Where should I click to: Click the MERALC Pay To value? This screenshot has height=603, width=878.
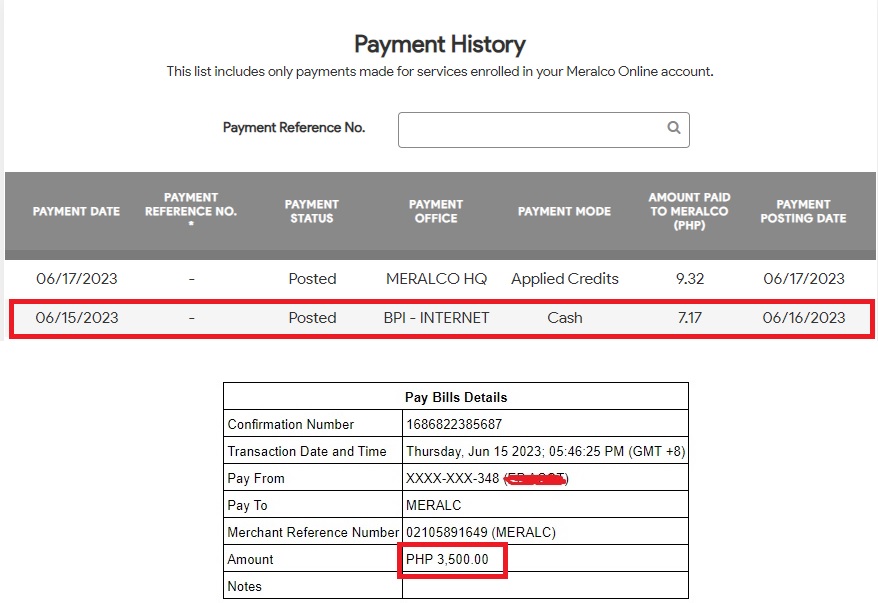pyautogui.click(x=433, y=505)
